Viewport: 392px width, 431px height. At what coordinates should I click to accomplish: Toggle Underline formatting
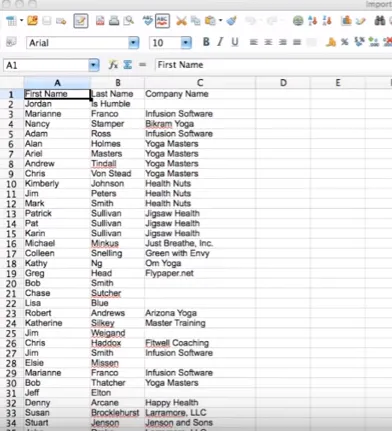pos(235,42)
